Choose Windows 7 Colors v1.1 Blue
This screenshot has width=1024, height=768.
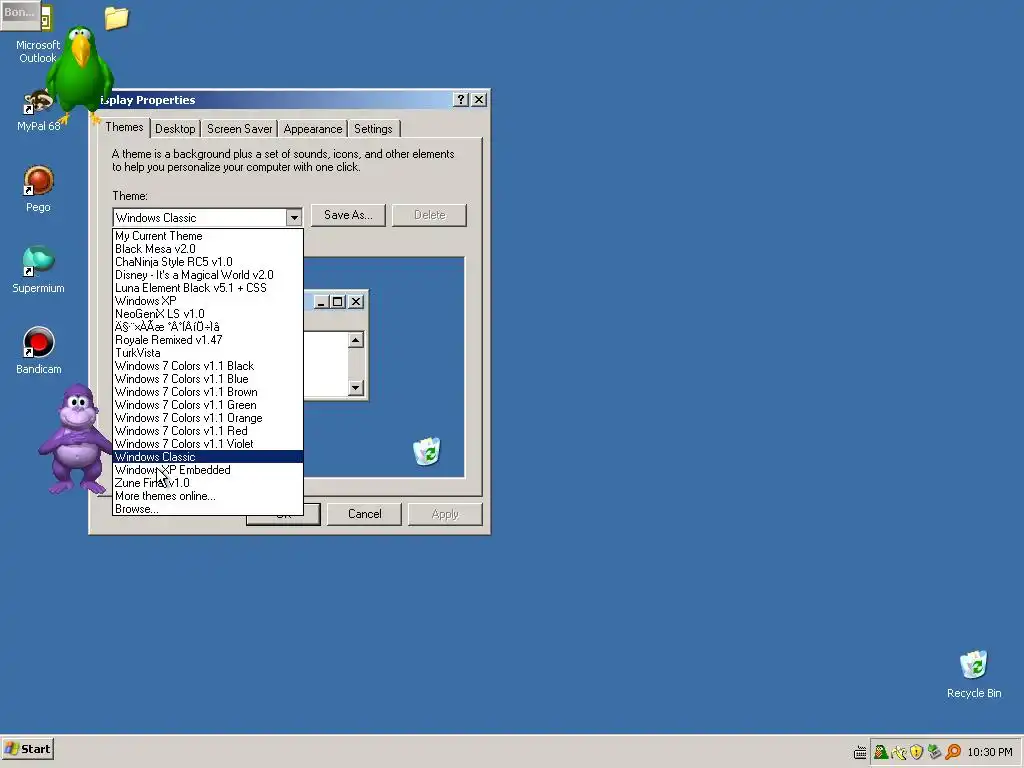(x=208, y=379)
